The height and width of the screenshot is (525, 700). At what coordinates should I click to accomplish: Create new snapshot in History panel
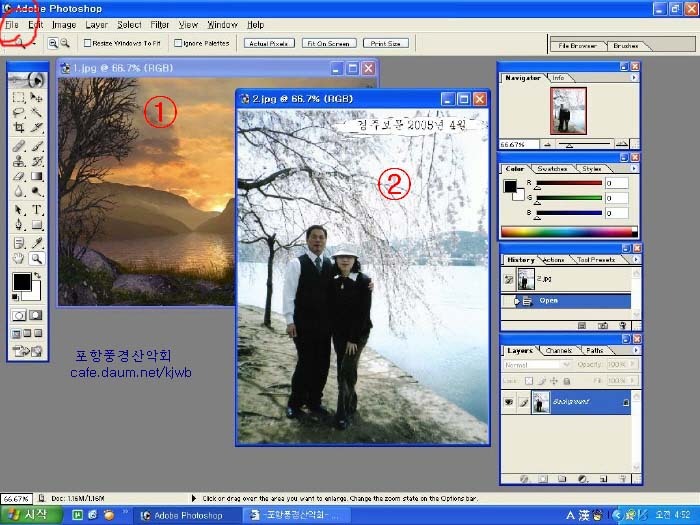click(603, 326)
